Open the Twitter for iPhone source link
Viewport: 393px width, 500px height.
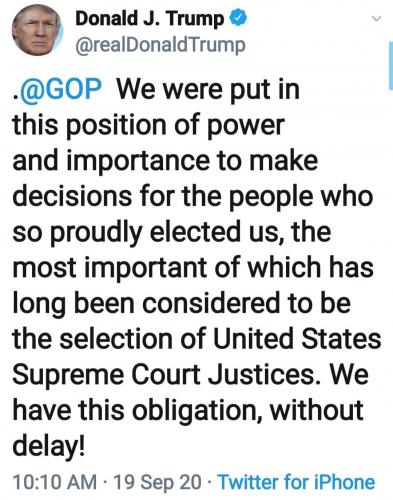pos(296,482)
